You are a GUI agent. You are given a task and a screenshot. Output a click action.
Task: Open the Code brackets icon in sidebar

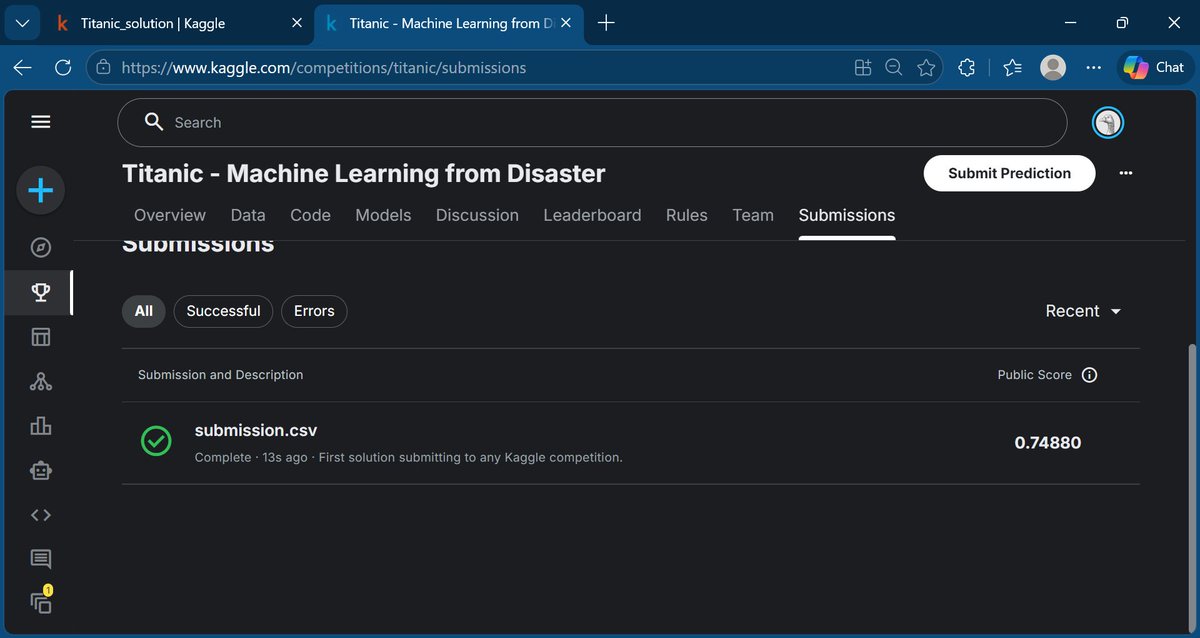[40, 515]
